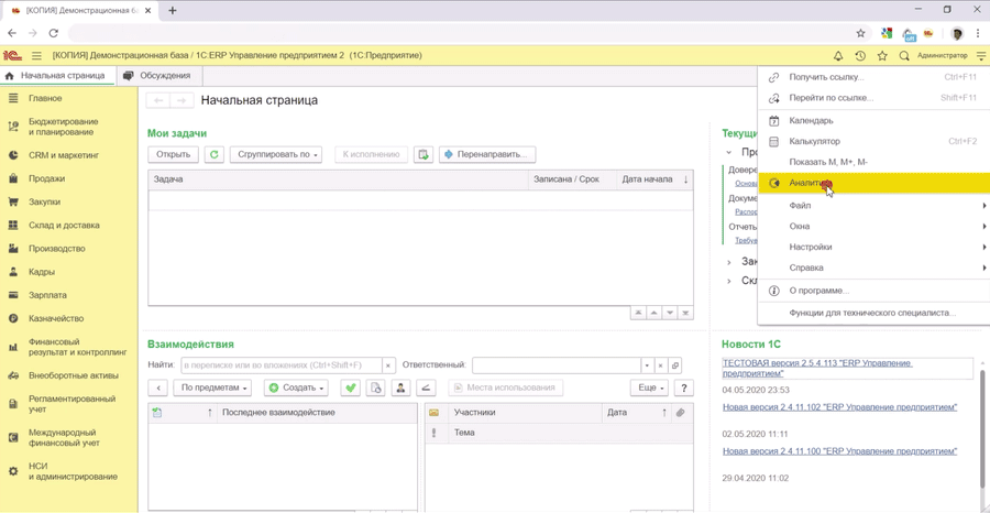
Task: Switch to the Обсуждения tab
Action: pyautogui.click(x=157, y=76)
